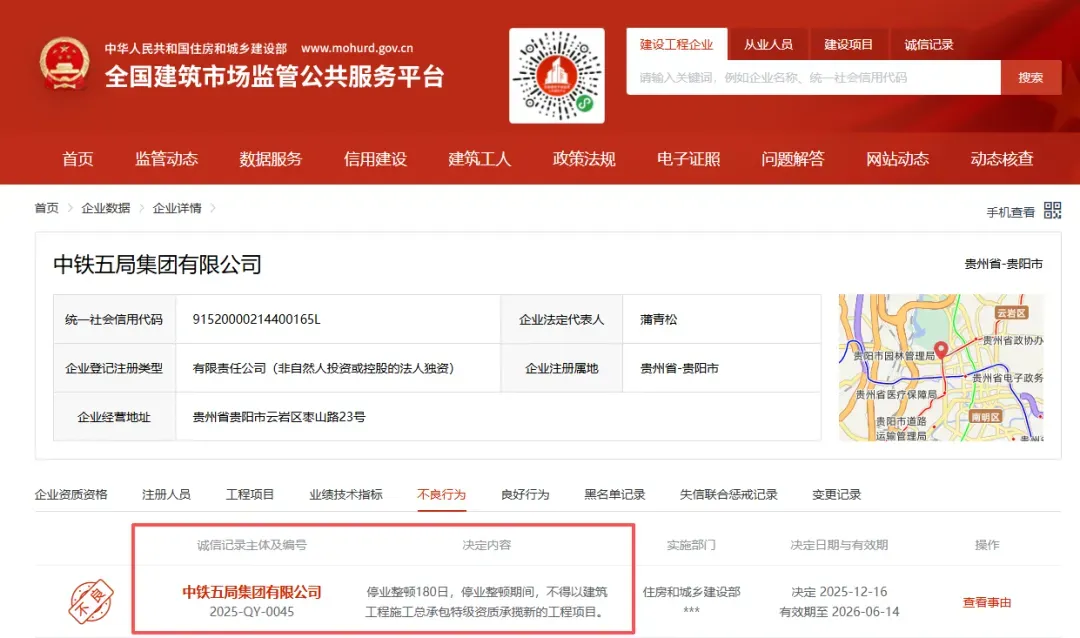This screenshot has height=638, width=1080.
Task: Click the decision date 2025-12-16 text
Action: point(840,591)
